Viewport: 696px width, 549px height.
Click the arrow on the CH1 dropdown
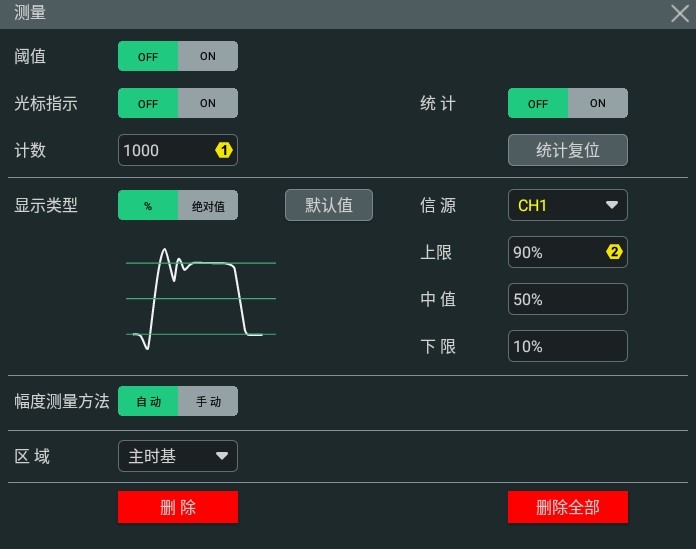click(x=612, y=206)
